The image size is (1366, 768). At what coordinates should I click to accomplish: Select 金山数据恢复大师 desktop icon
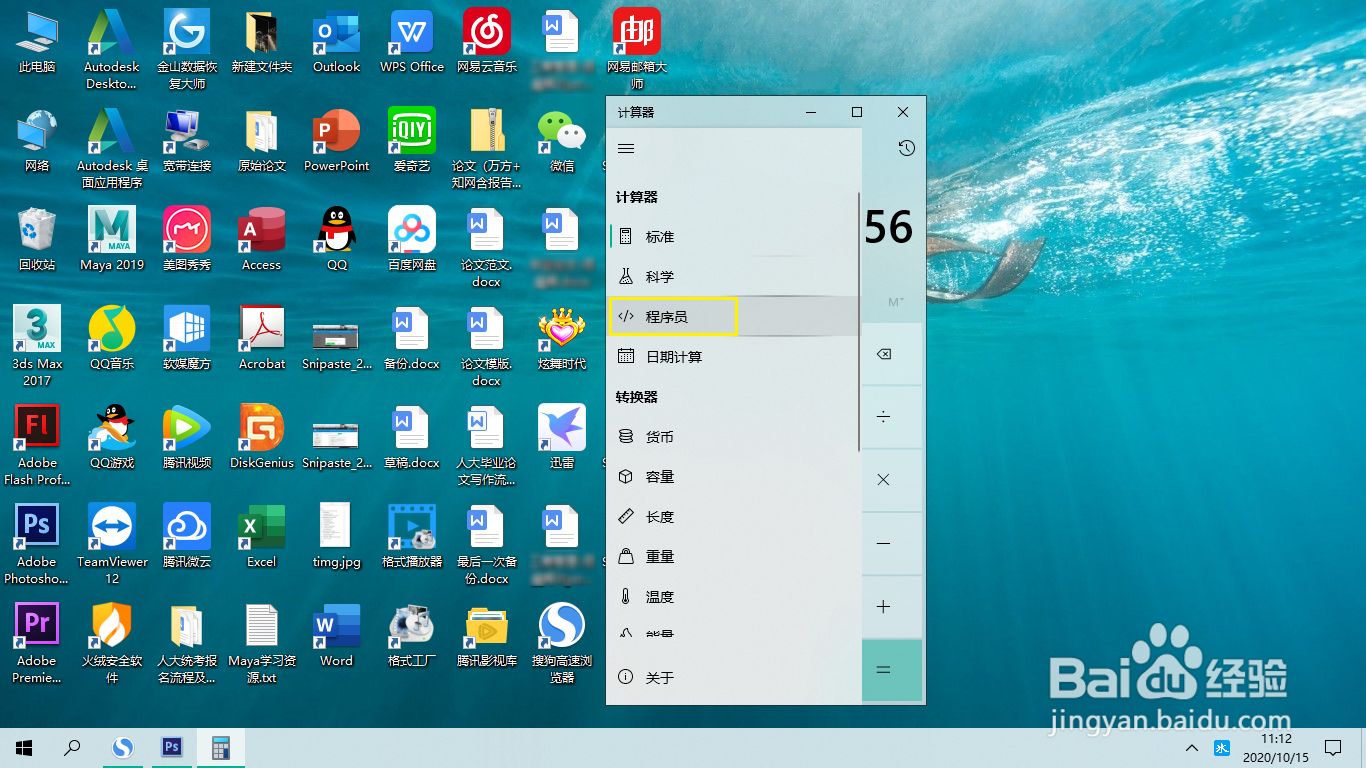pos(187,50)
